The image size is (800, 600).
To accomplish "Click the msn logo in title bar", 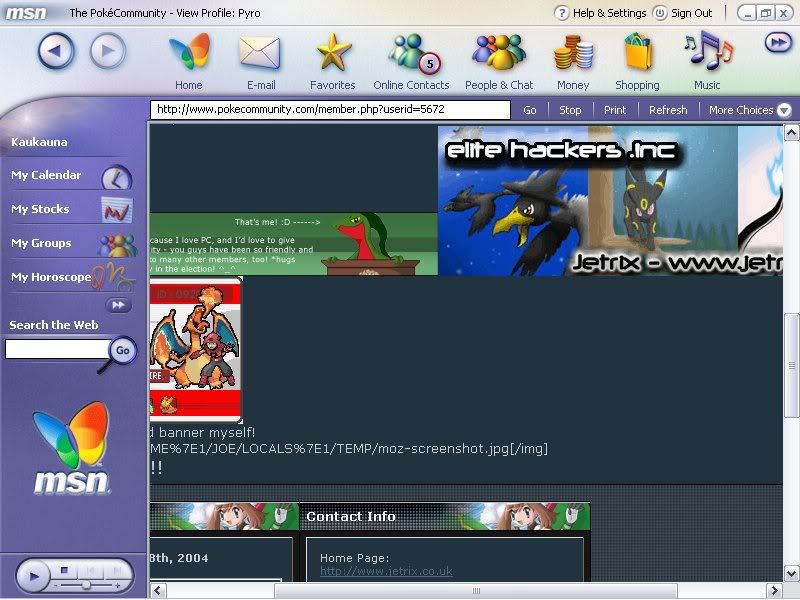I will pos(26,12).
